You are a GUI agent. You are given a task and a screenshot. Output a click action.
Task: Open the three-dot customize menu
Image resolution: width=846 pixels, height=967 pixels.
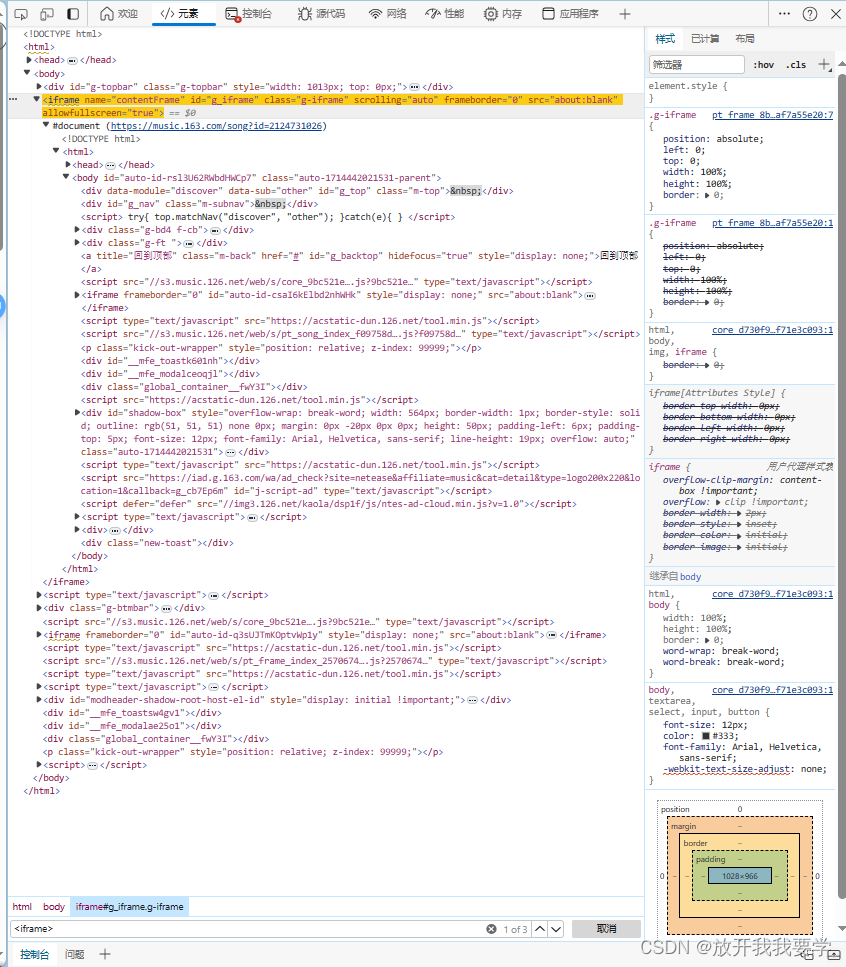784,14
